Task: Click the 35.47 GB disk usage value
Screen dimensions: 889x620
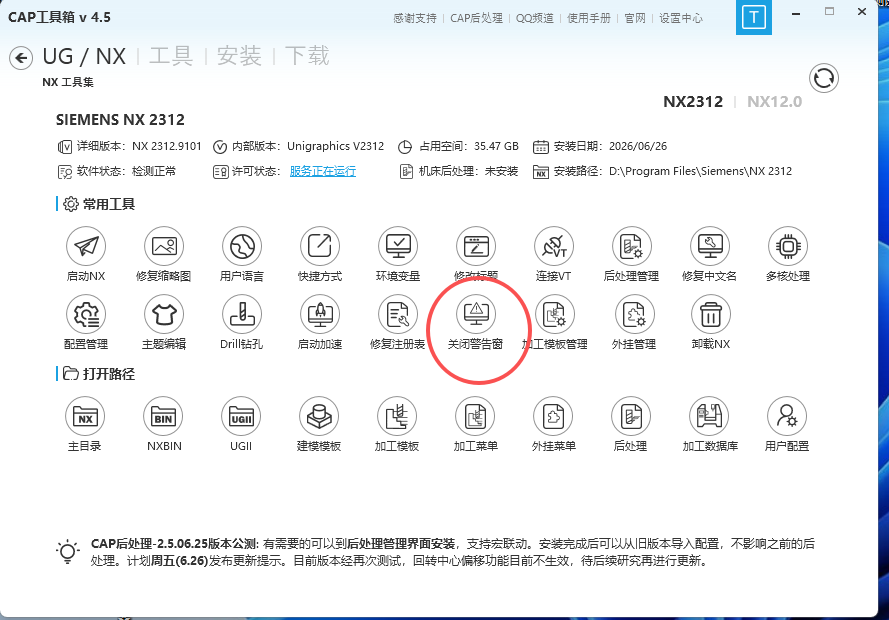Action: [x=496, y=146]
